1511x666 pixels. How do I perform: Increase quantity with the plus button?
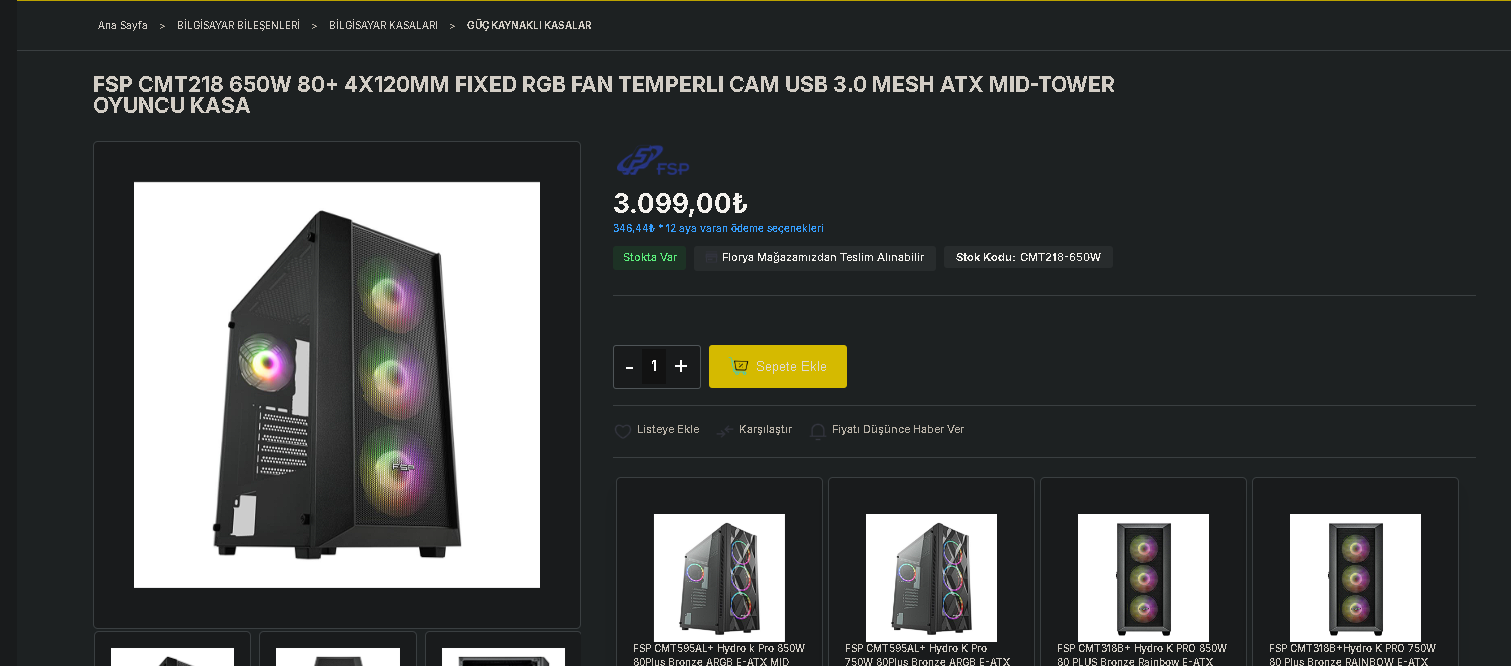pos(681,367)
